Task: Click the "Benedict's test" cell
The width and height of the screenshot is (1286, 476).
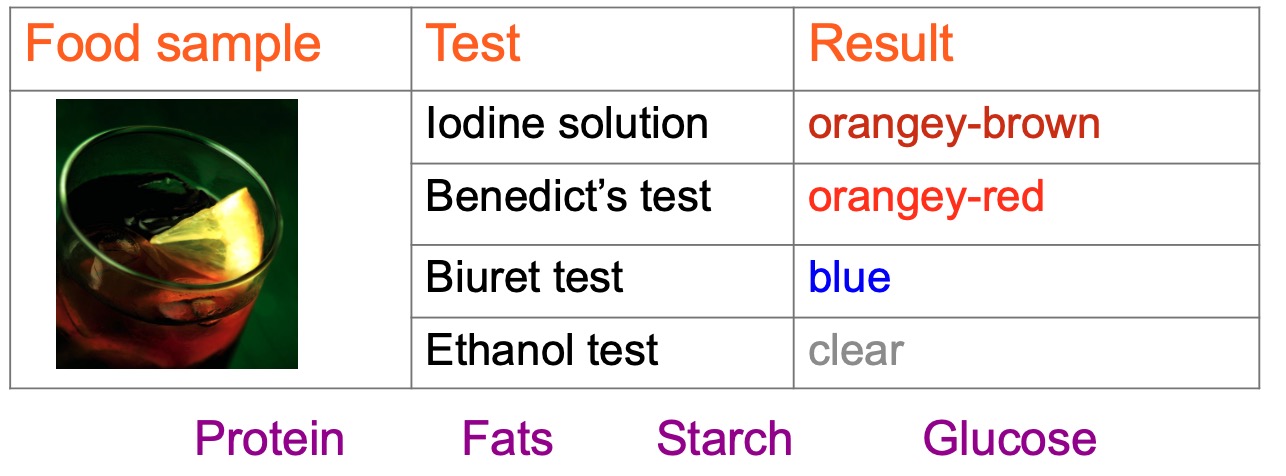Action: pos(568,197)
